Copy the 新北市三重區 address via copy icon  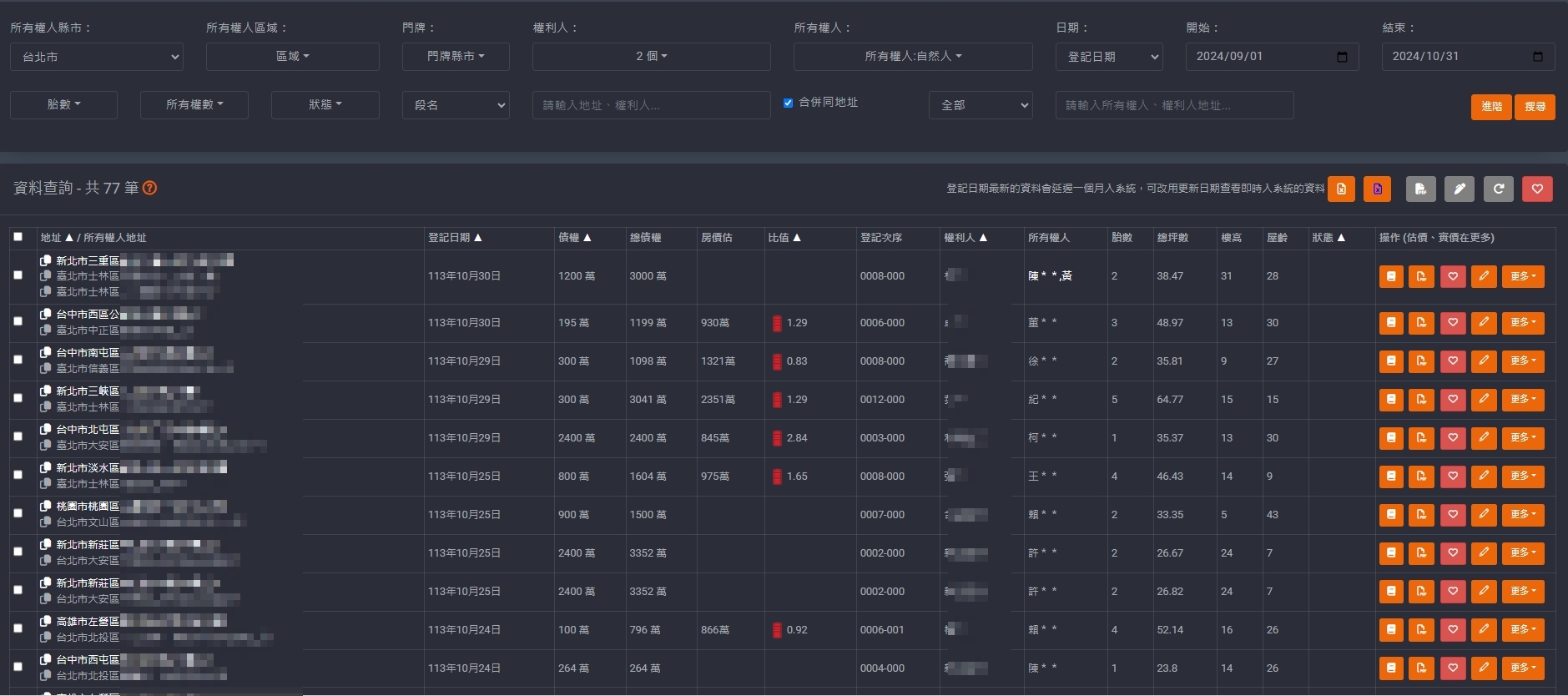[46, 260]
